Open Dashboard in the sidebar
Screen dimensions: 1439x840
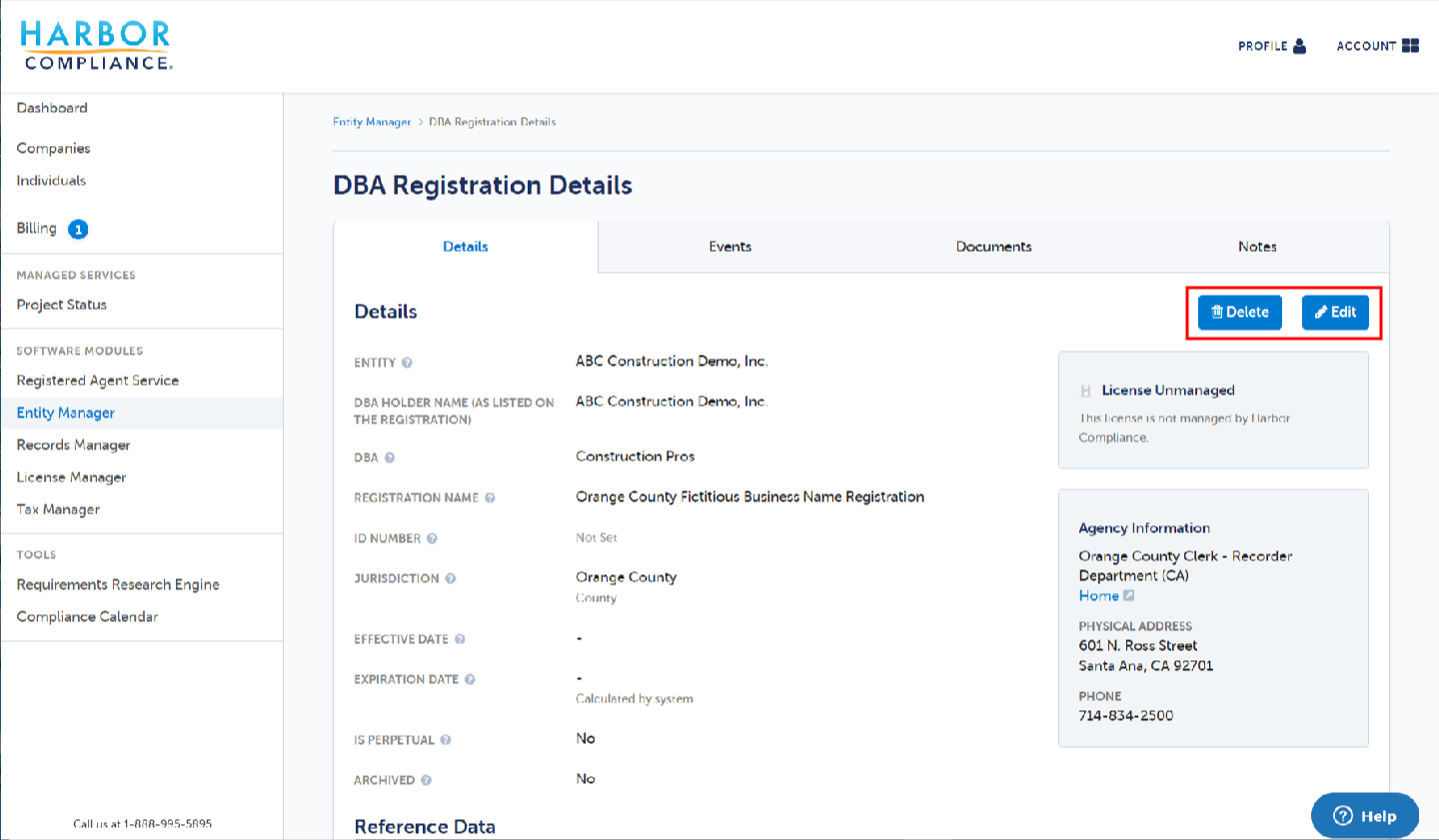tap(52, 108)
